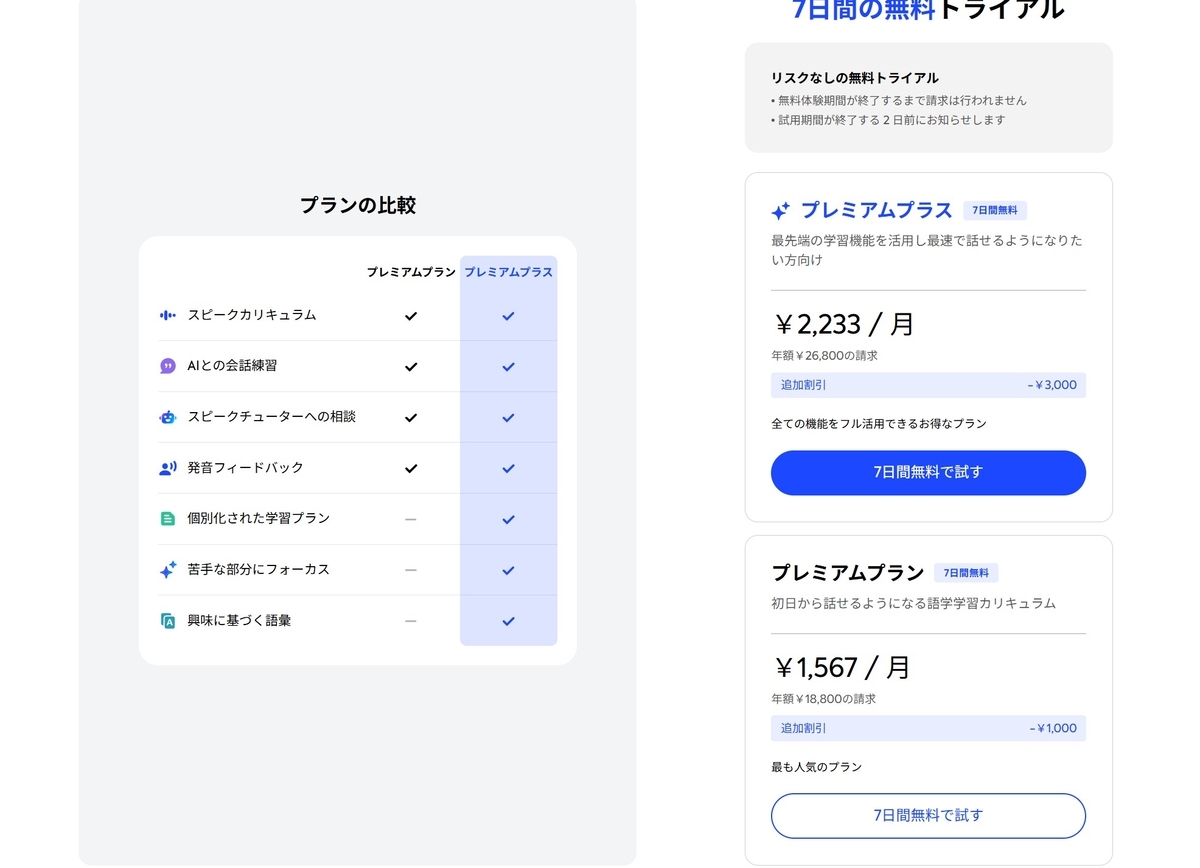This screenshot has height=868, width=1200.
Task: Click the 興味に基づく語彙 vocabulary icon
Action: (x=168, y=621)
